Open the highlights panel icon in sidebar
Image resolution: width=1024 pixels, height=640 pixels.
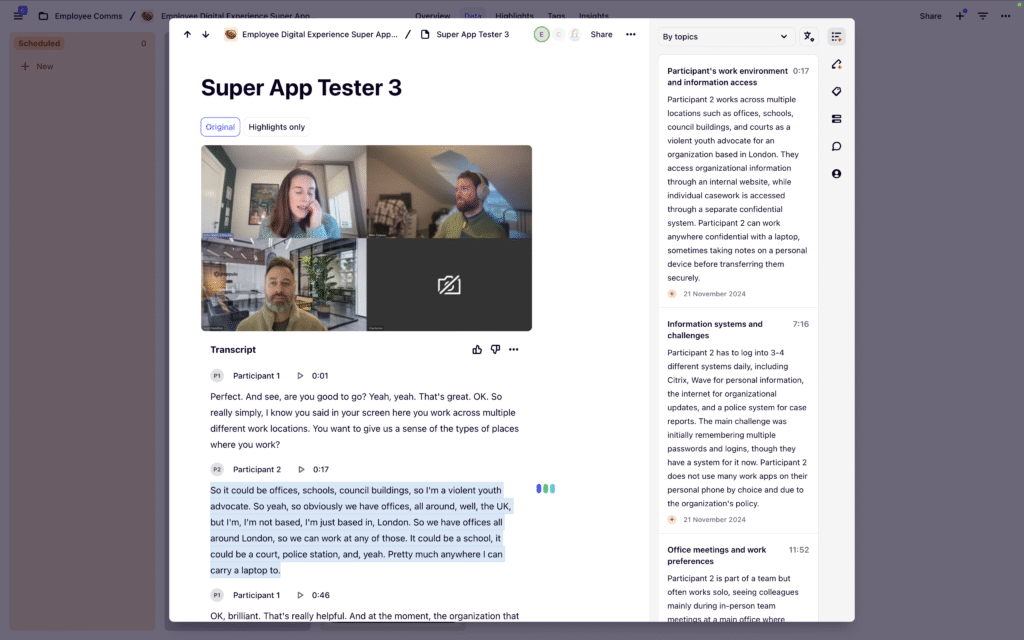836,64
